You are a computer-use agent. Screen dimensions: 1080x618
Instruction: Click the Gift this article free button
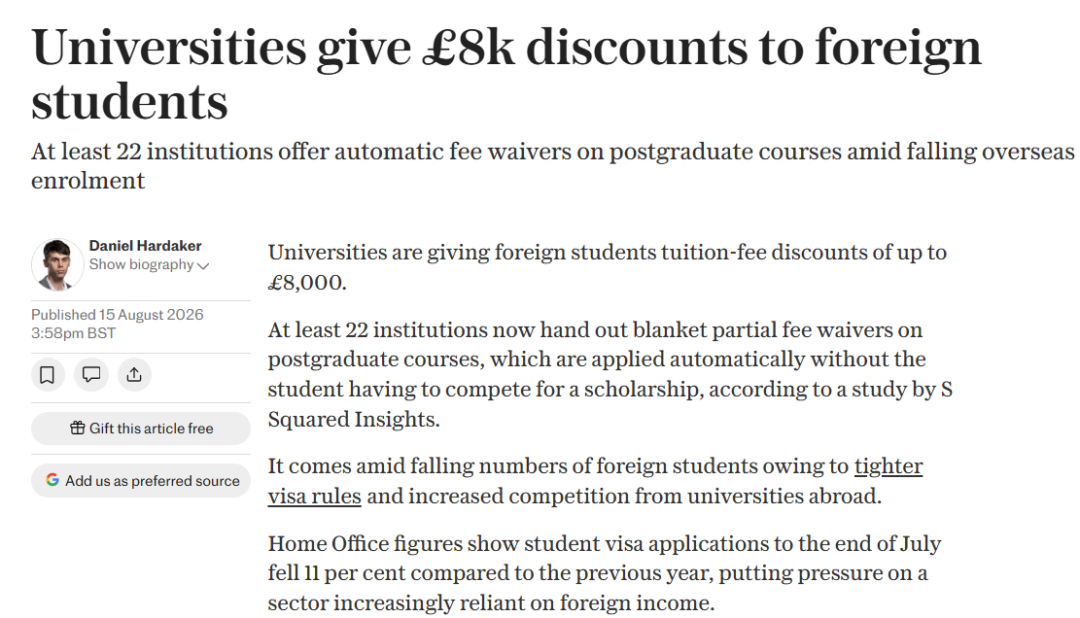pos(141,429)
